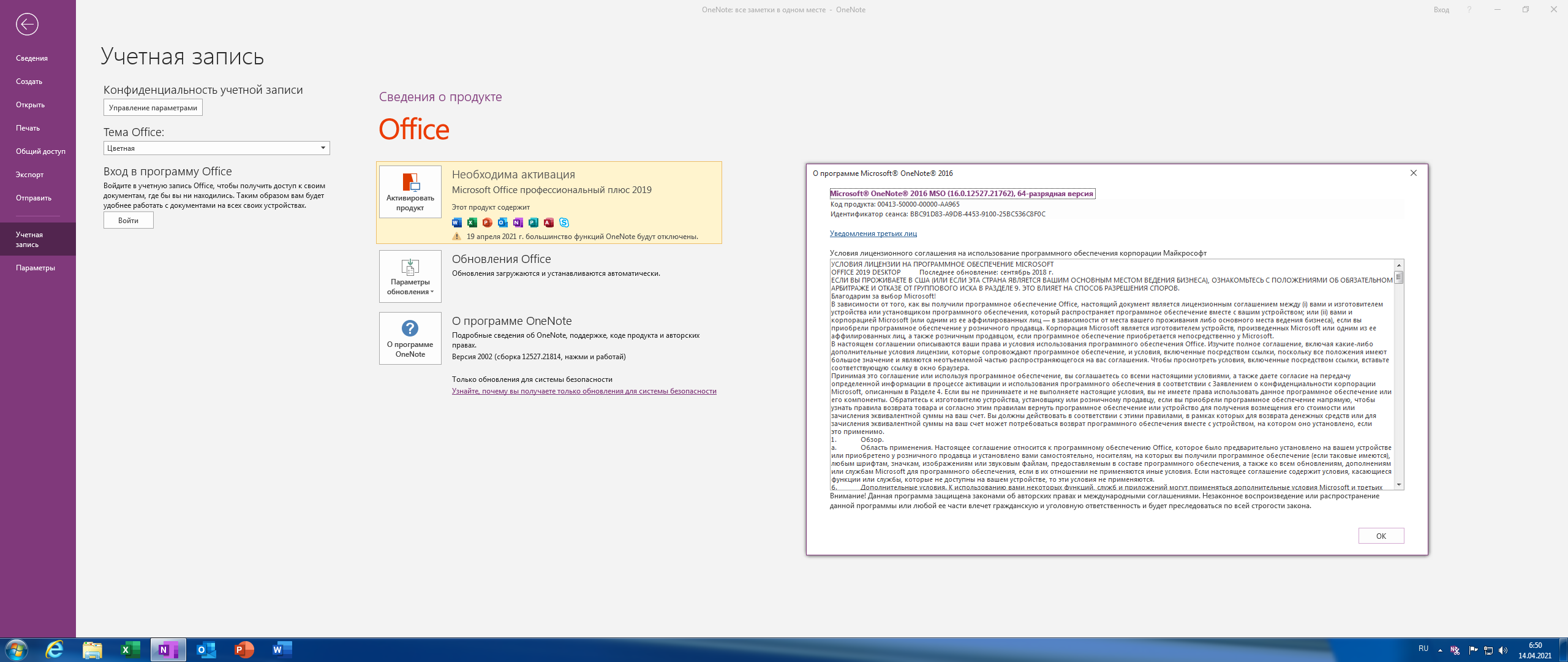This screenshot has height=662, width=1568.
Task: Click the taskbar clock showing 6:50
Action: pos(1535,650)
